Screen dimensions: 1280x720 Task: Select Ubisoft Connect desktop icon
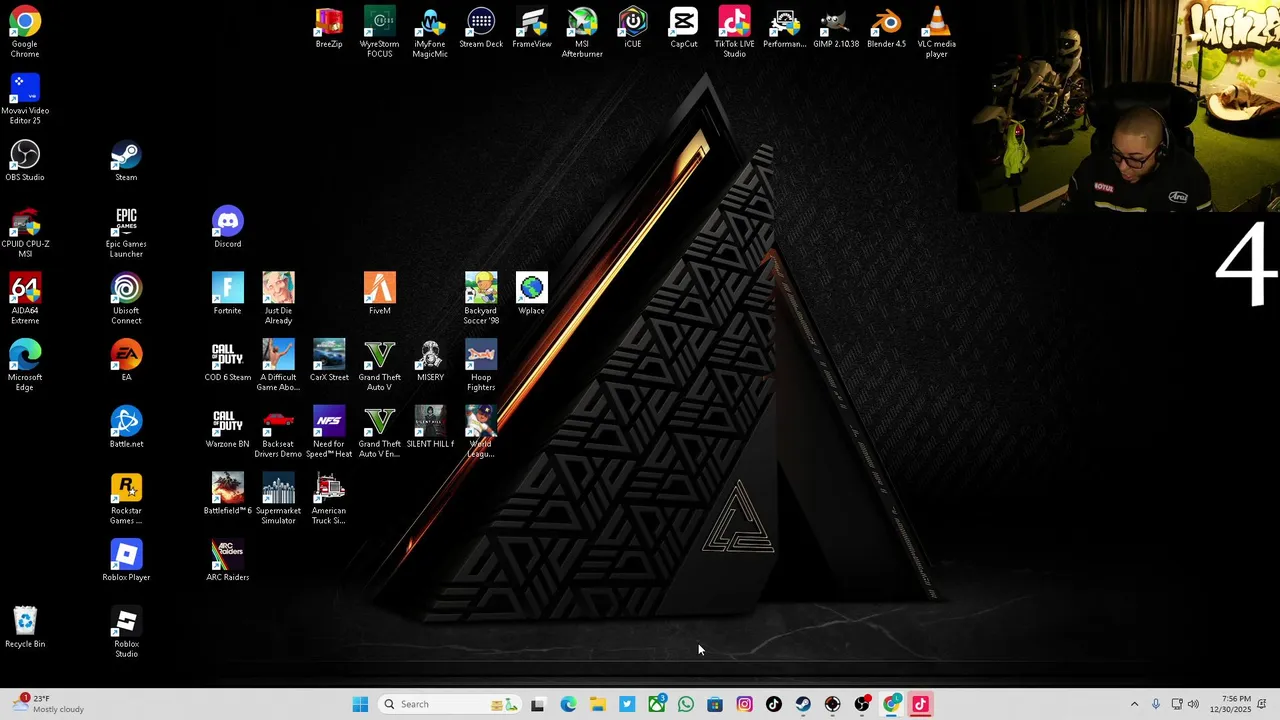coord(126,299)
